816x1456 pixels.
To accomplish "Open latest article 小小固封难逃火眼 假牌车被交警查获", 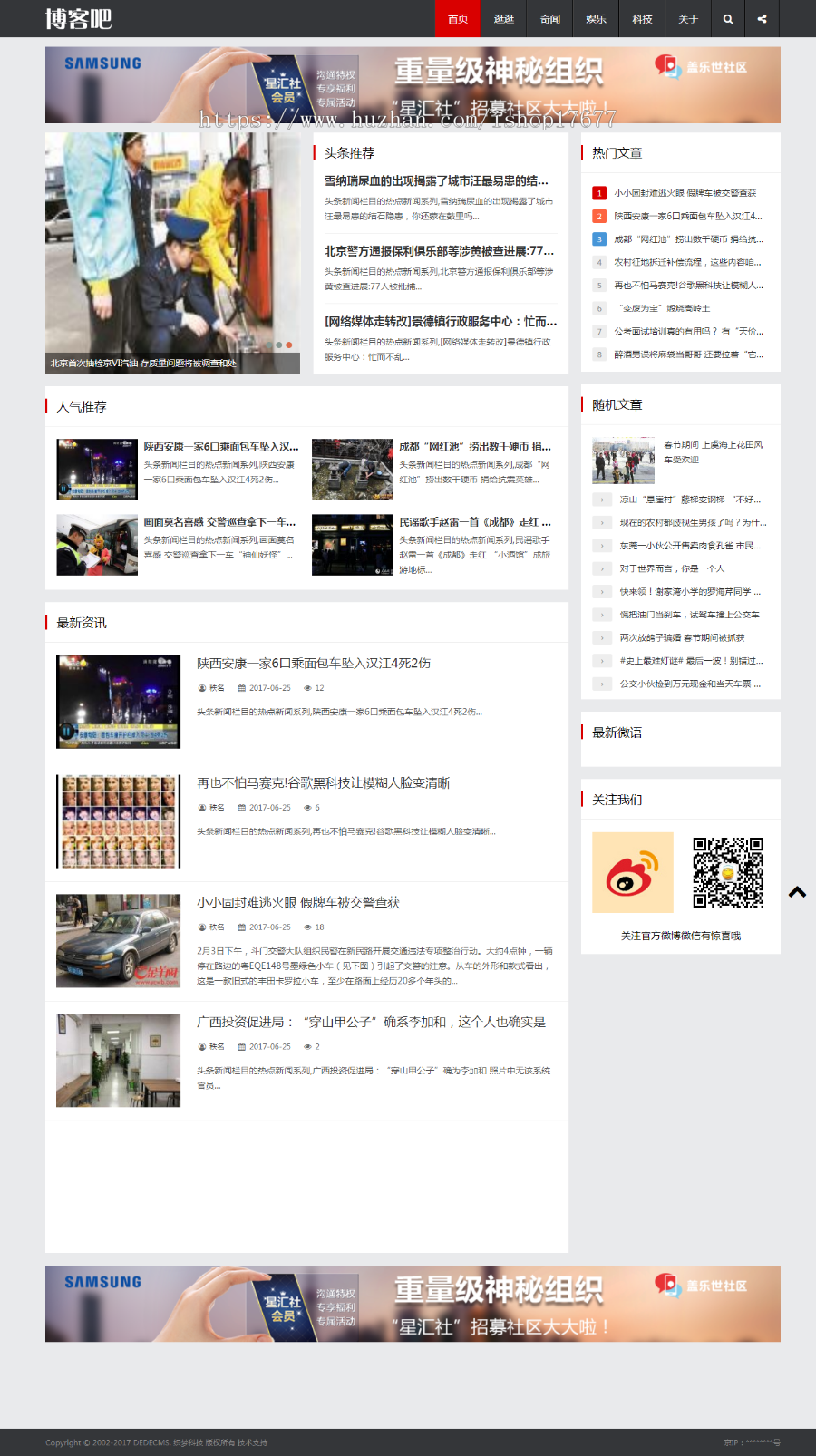I will [x=298, y=902].
